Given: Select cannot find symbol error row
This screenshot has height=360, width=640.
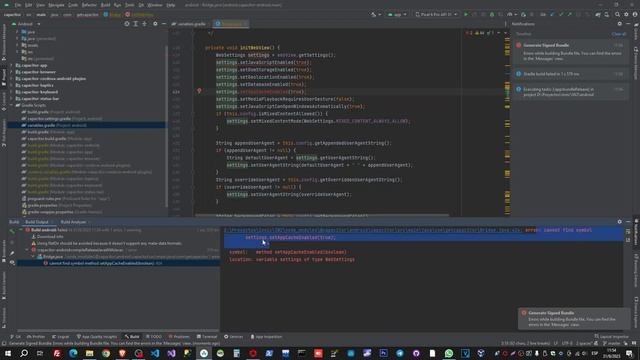Looking at the screenshot, I should coord(118,263).
